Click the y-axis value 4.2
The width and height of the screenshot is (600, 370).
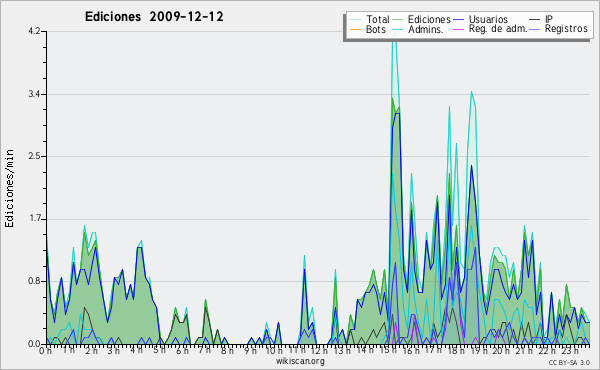[34, 31]
